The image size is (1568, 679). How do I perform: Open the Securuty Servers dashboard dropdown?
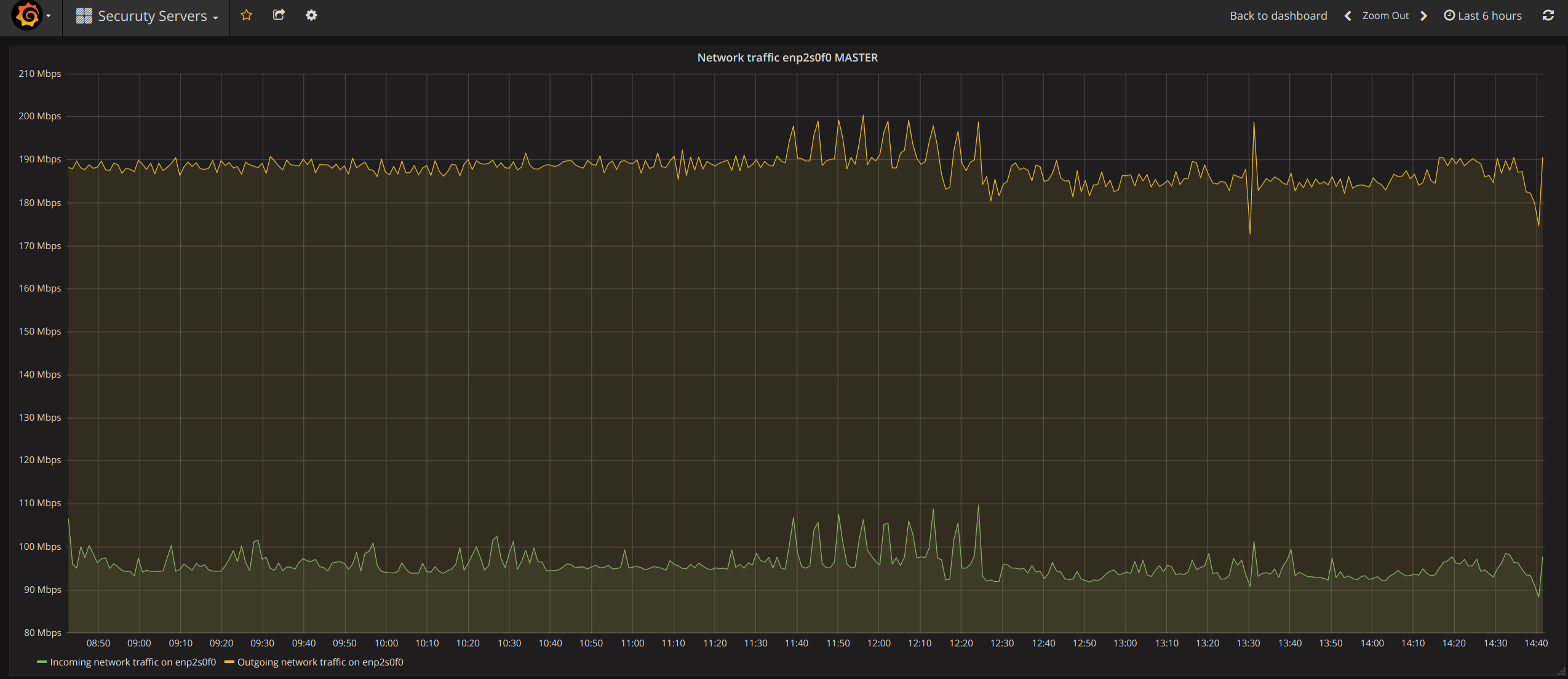[146, 17]
